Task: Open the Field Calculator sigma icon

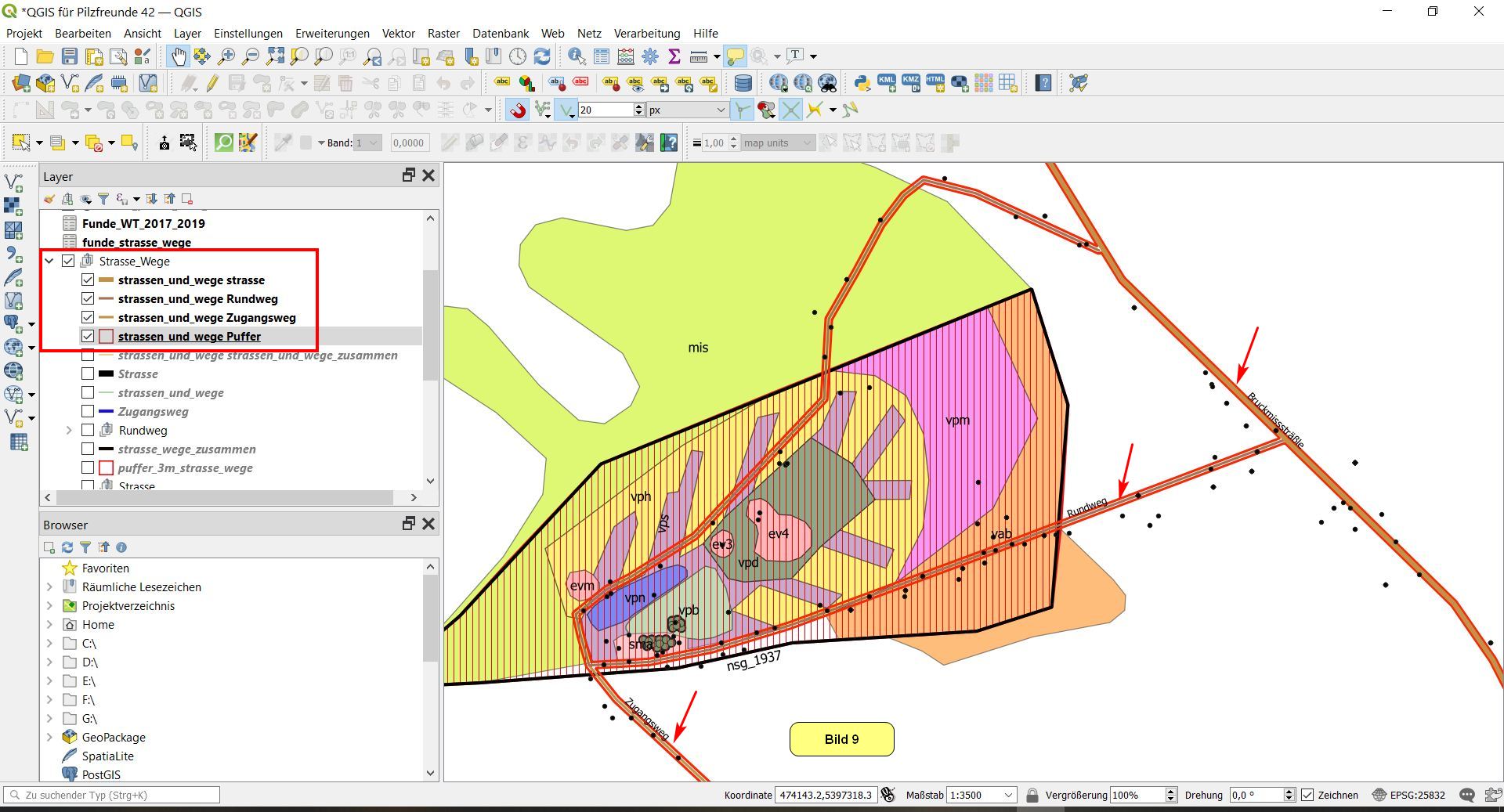Action: 674,56
